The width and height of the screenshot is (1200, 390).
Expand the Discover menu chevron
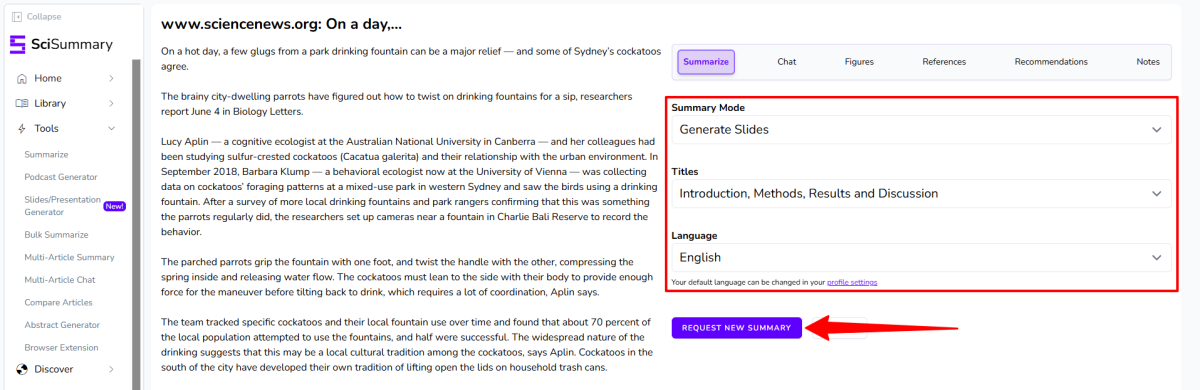111,369
